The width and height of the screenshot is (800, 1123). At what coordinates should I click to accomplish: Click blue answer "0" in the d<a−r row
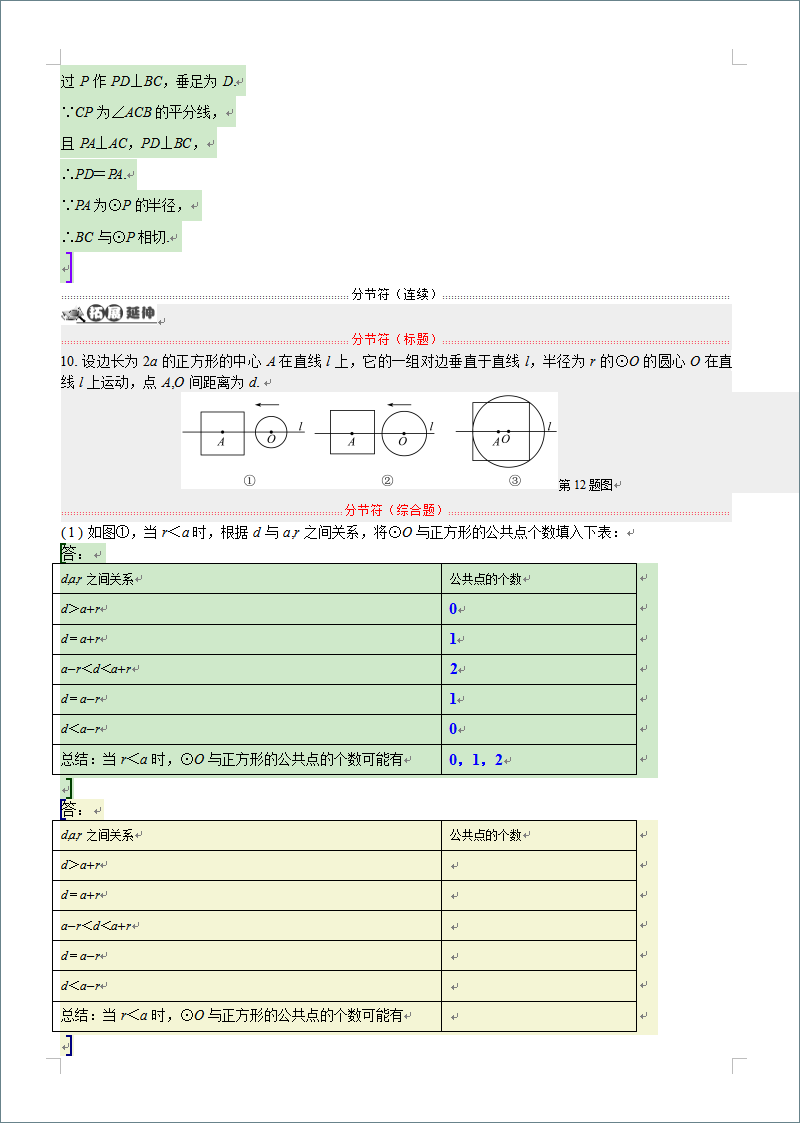pyautogui.click(x=453, y=729)
